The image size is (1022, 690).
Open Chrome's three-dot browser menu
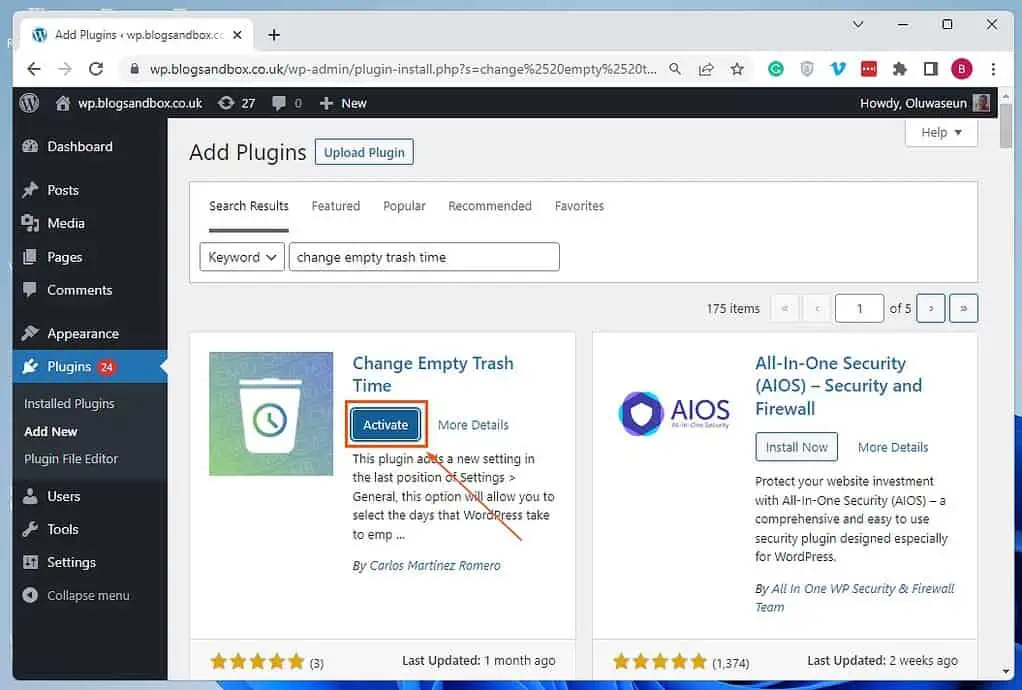[x=993, y=68]
